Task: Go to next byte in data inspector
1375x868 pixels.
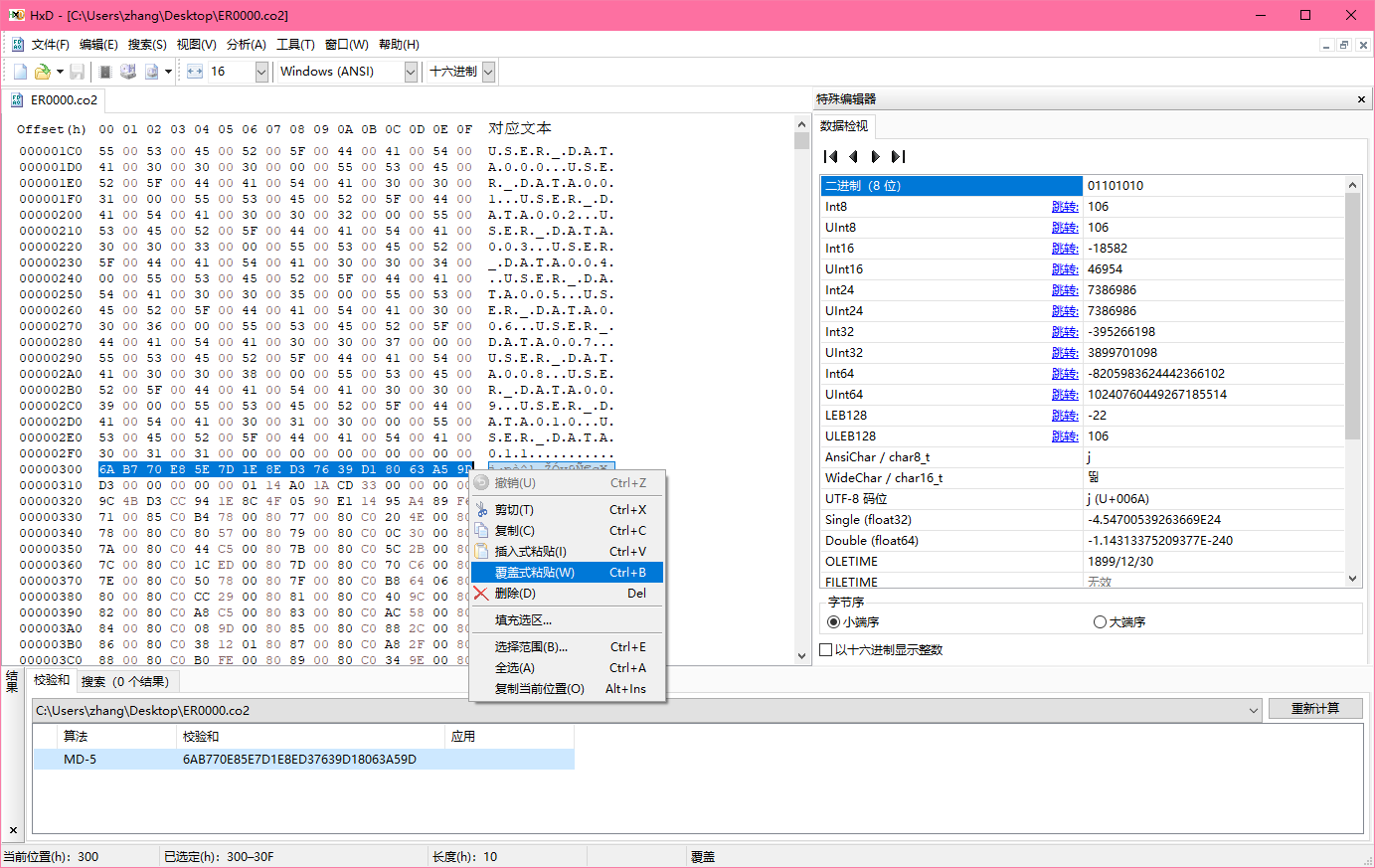Action: (x=876, y=156)
